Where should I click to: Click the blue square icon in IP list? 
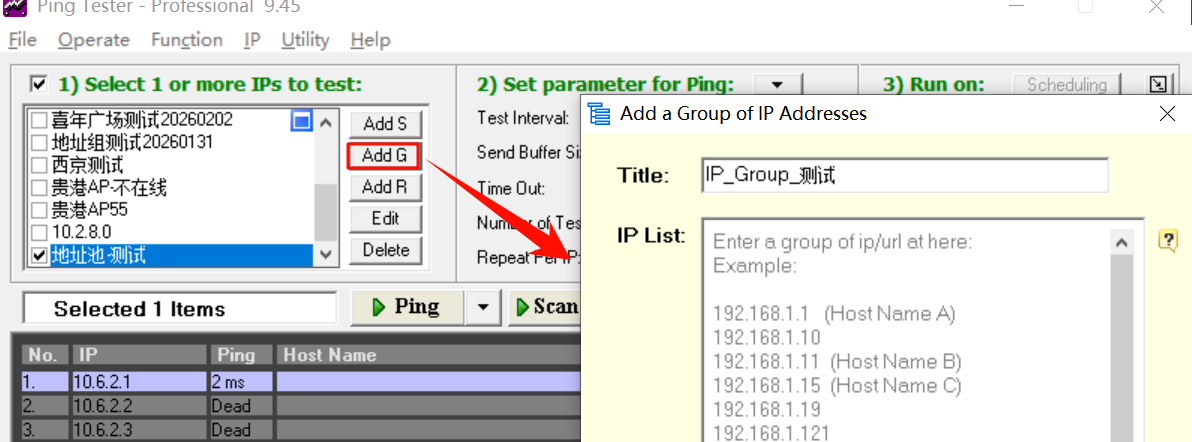tap(301, 121)
